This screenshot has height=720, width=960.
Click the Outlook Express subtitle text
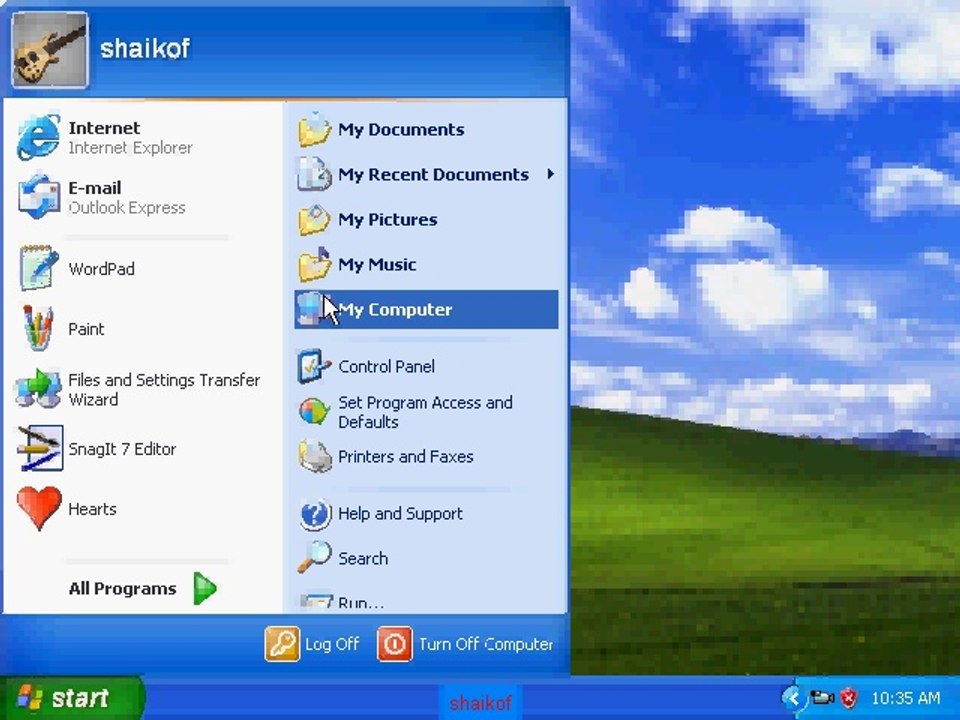[127, 208]
